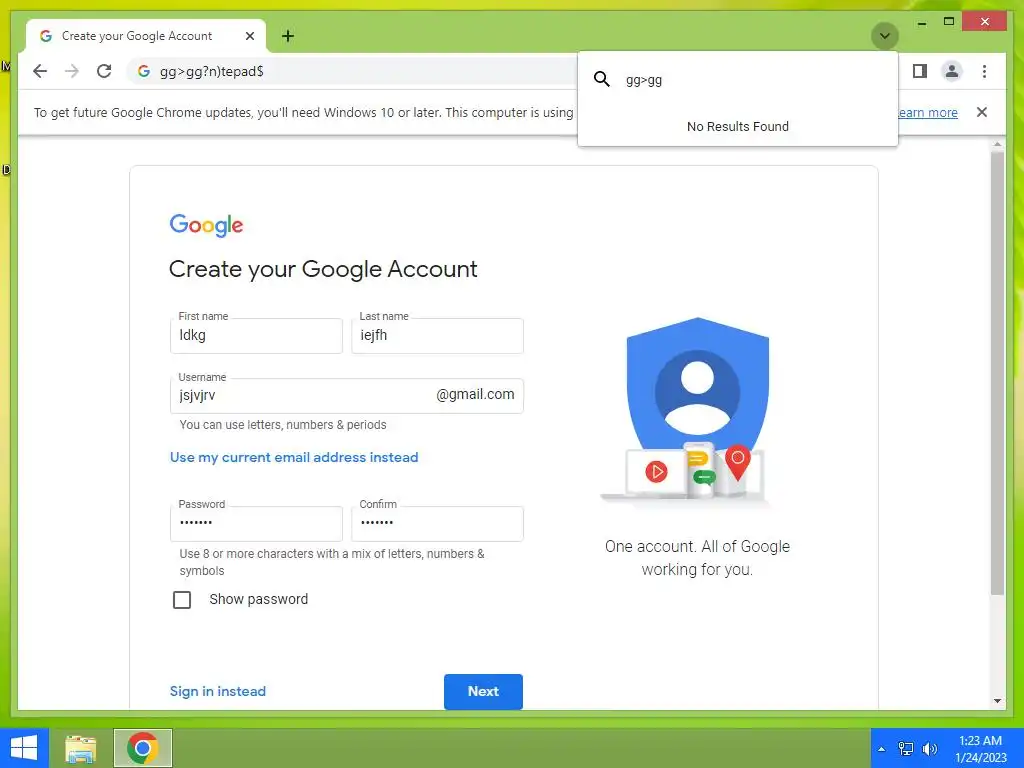Collapse the tab search dropdown button
Viewport: 1024px width, 768px height.
click(885, 36)
